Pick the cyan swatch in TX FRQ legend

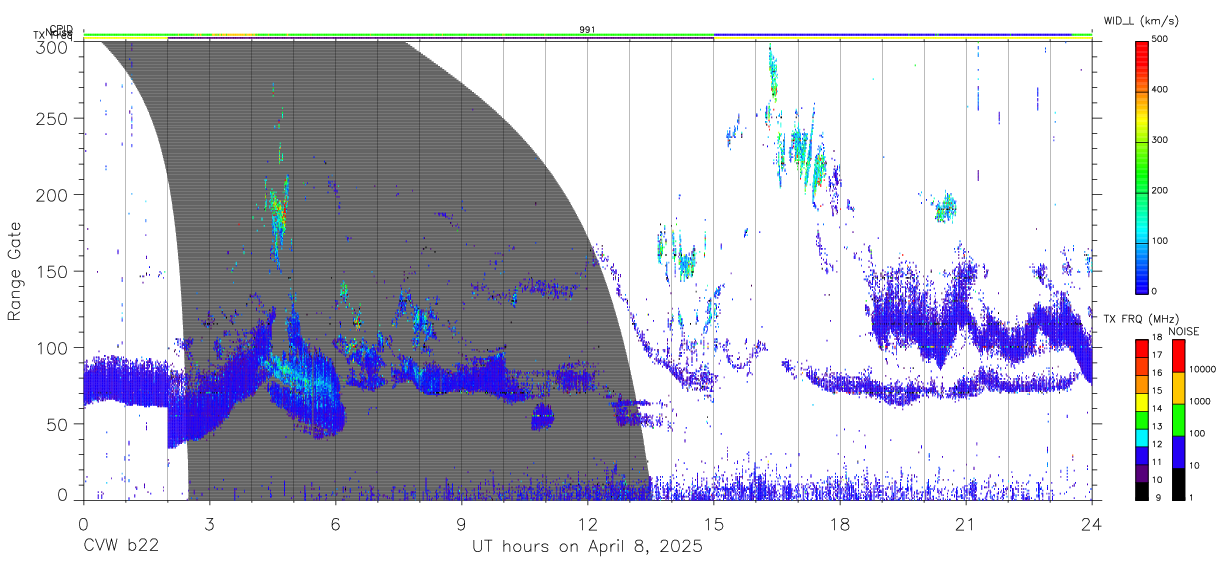click(1142, 436)
